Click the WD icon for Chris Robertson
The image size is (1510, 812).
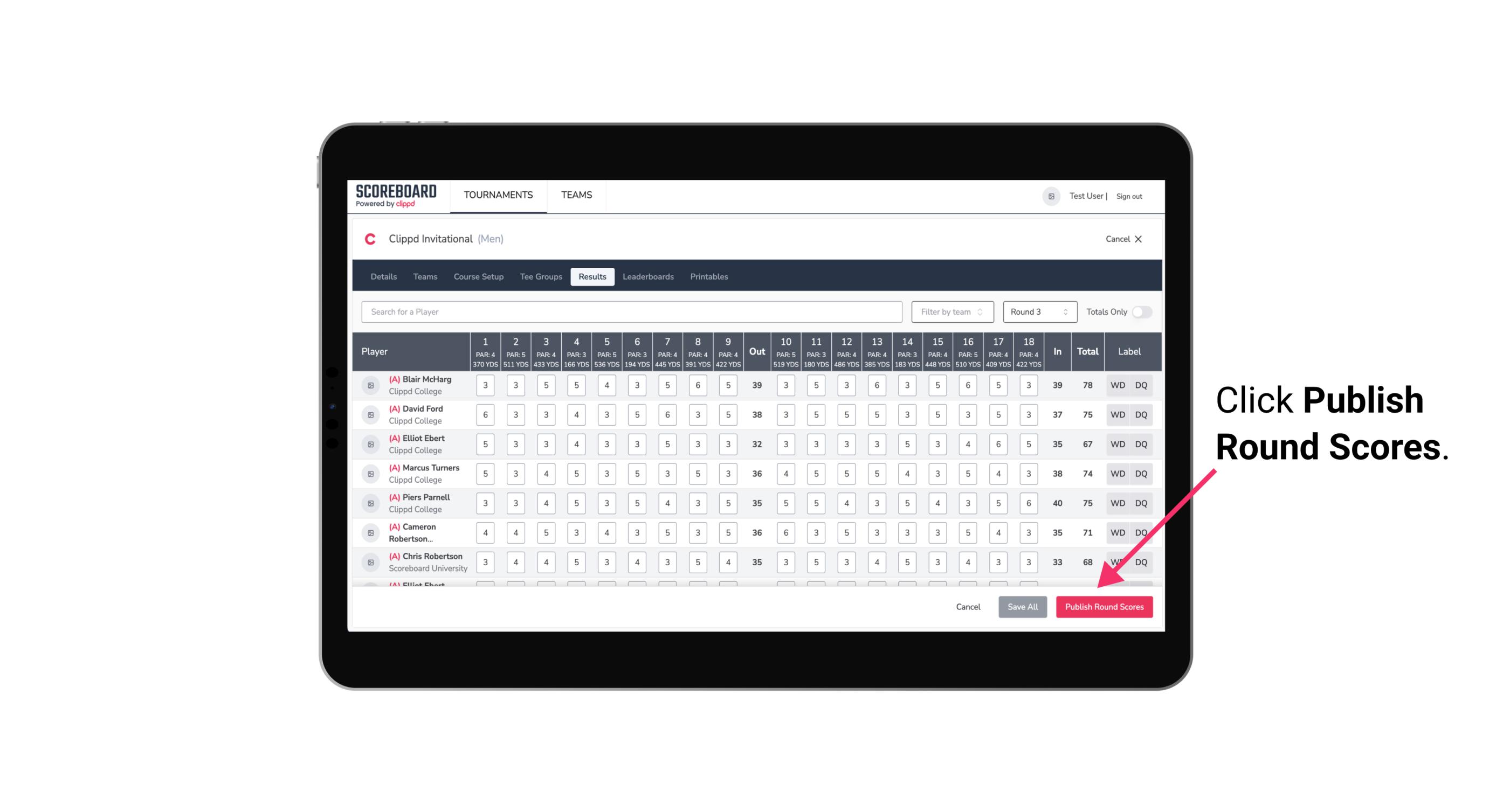(1118, 561)
